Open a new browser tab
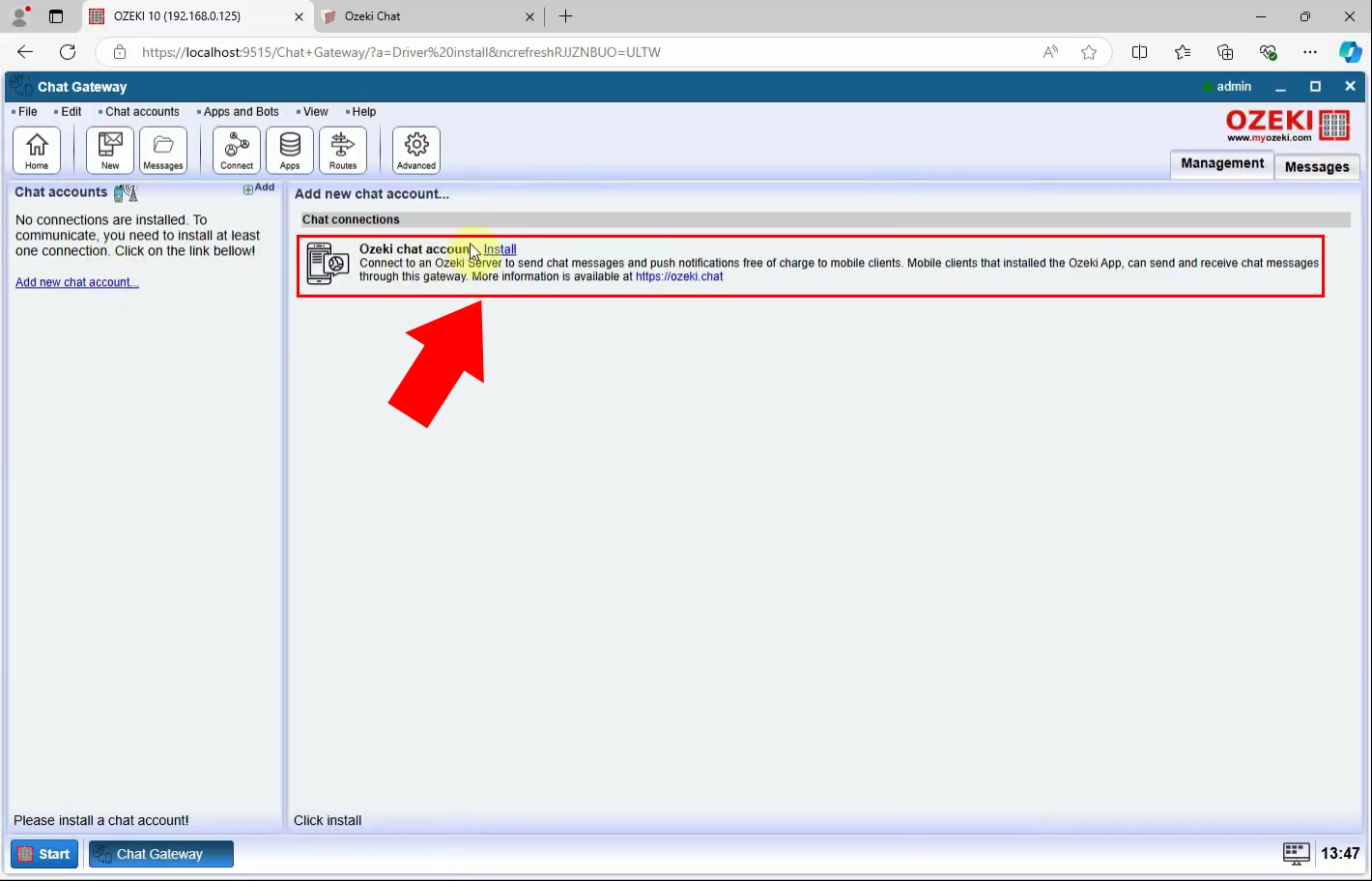This screenshot has width=1372, height=881. pos(566,16)
